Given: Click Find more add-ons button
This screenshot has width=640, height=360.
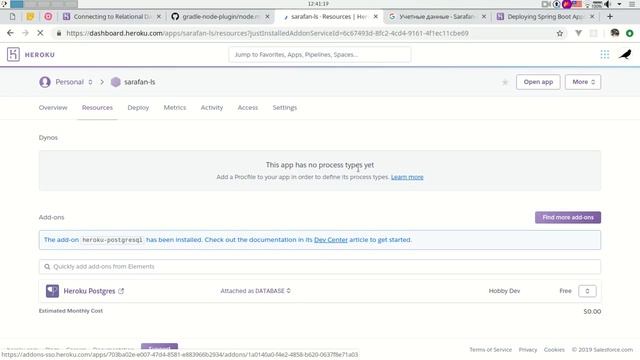Looking at the screenshot, I should [x=568, y=218].
